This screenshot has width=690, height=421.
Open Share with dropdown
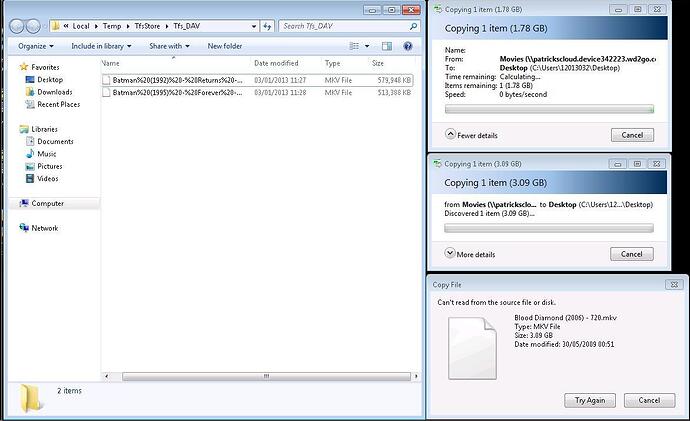pyautogui.click(x=169, y=46)
